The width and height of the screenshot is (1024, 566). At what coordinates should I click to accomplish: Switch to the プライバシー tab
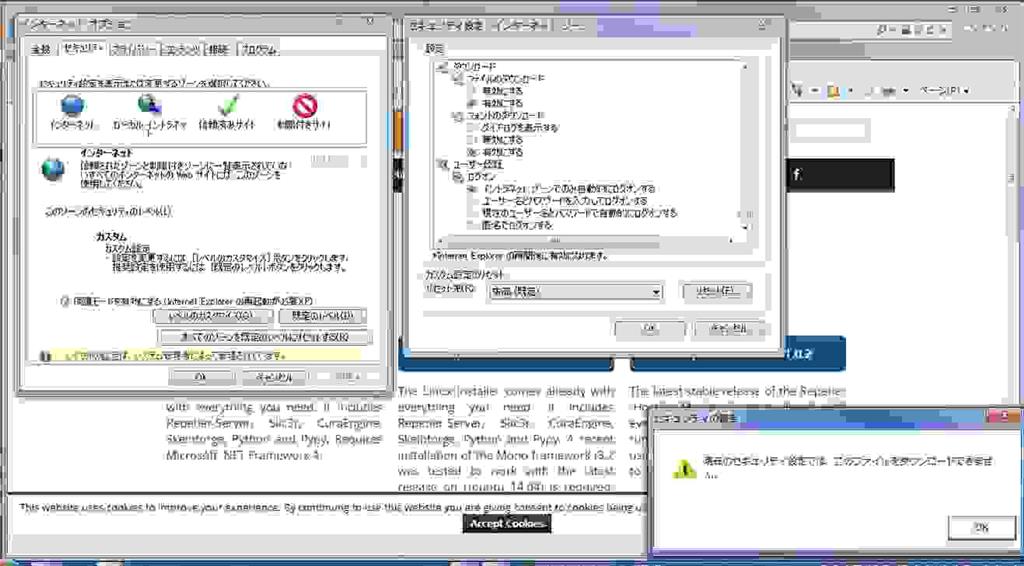[x=134, y=50]
